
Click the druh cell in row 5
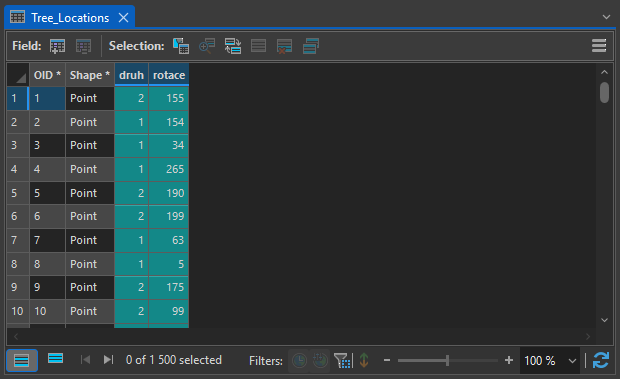tap(131, 193)
